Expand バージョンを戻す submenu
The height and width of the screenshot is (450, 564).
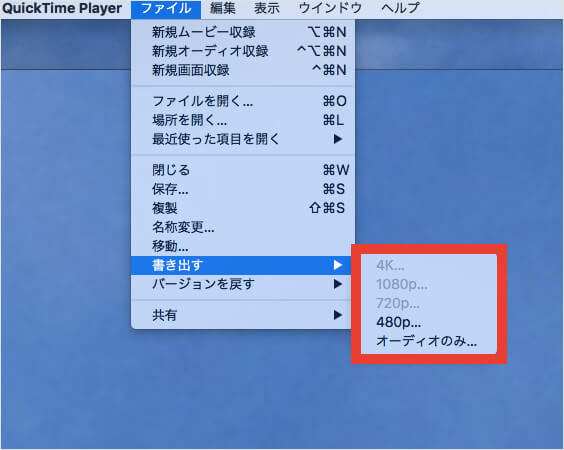pyautogui.click(x=241, y=285)
